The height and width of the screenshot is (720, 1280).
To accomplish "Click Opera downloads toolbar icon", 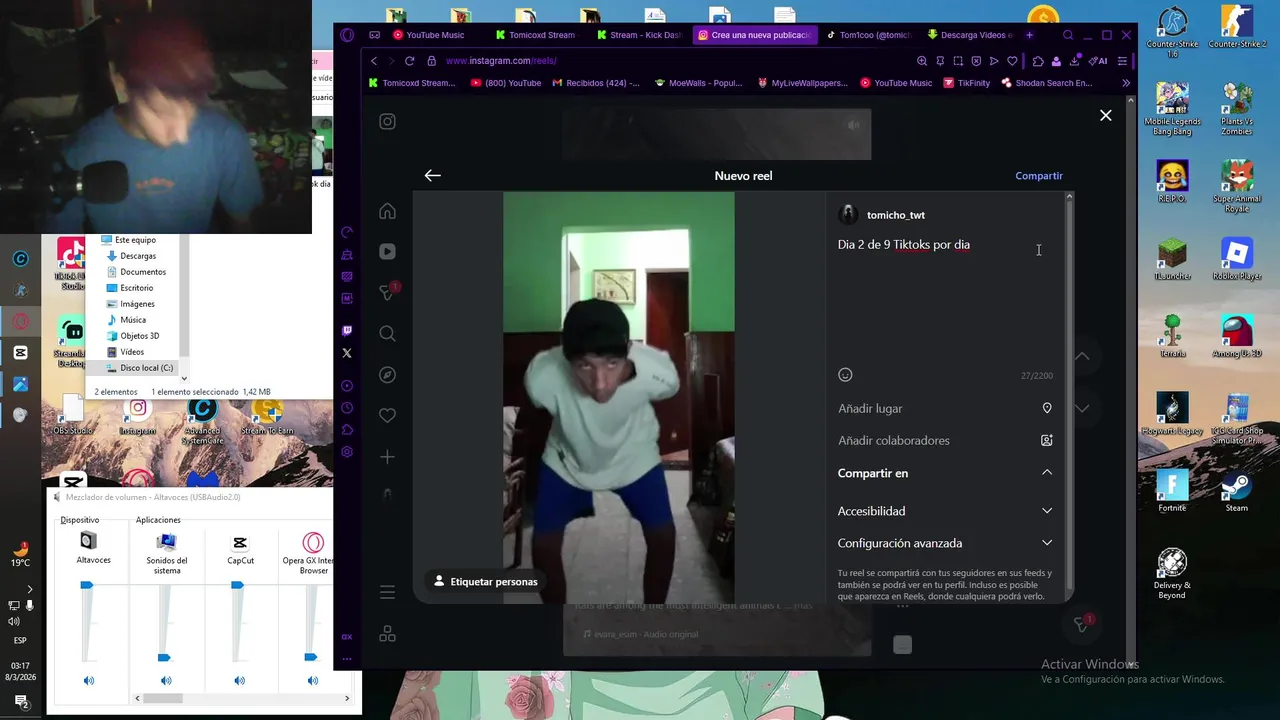I will (1074, 61).
